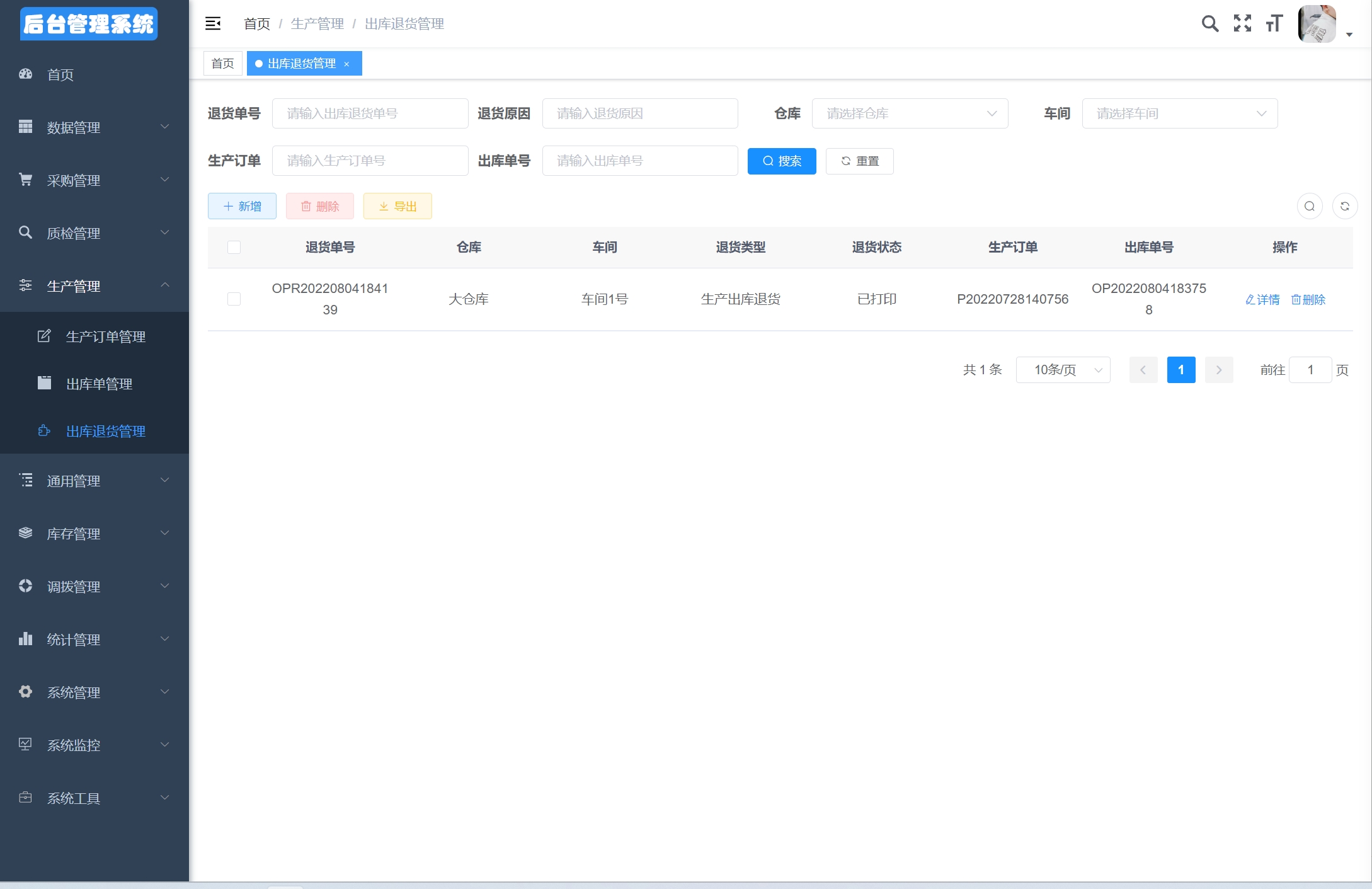Open the 车间 select dropdown

pyautogui.click(x=1179, y=113)
